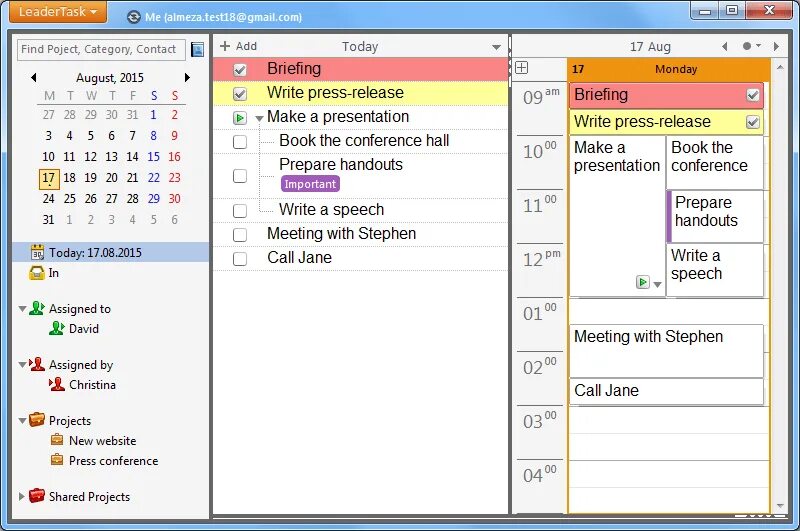Viewport: 800px width, 531px height.
Task: Open the LeaderTask main menu button
Action: click(58, 12)
